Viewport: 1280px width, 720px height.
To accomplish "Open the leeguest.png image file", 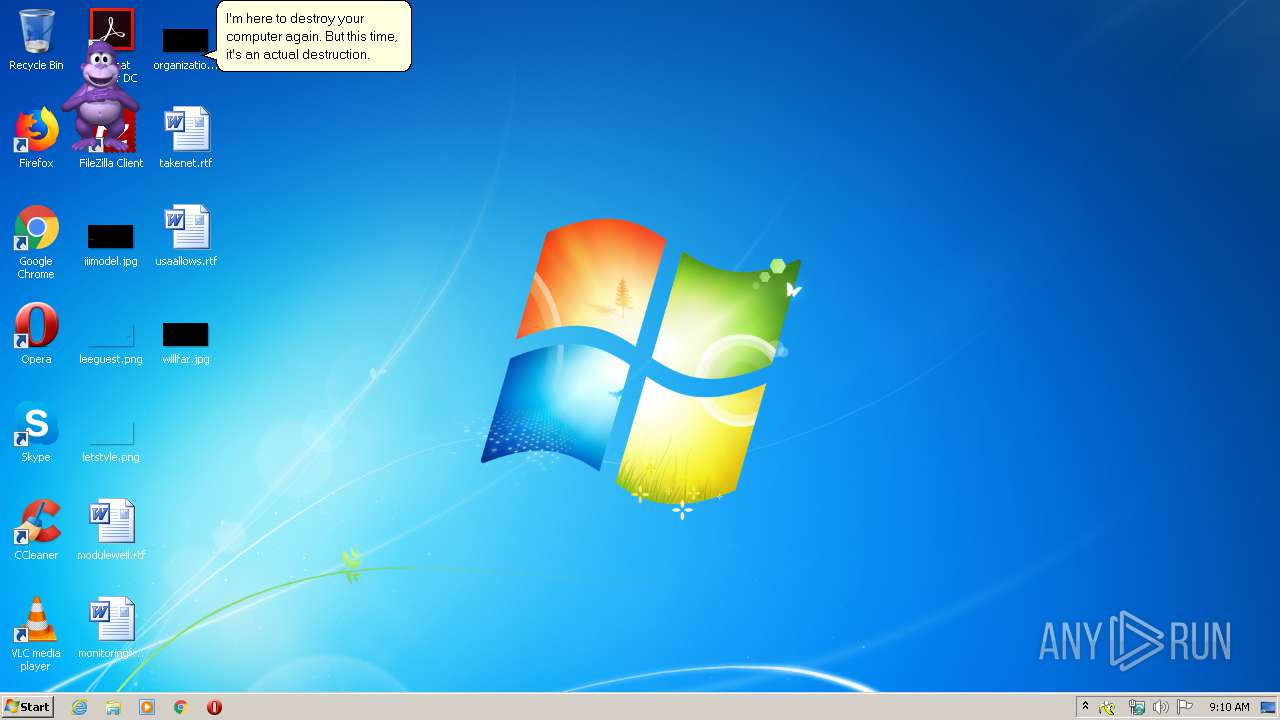I will click(111, 342).
